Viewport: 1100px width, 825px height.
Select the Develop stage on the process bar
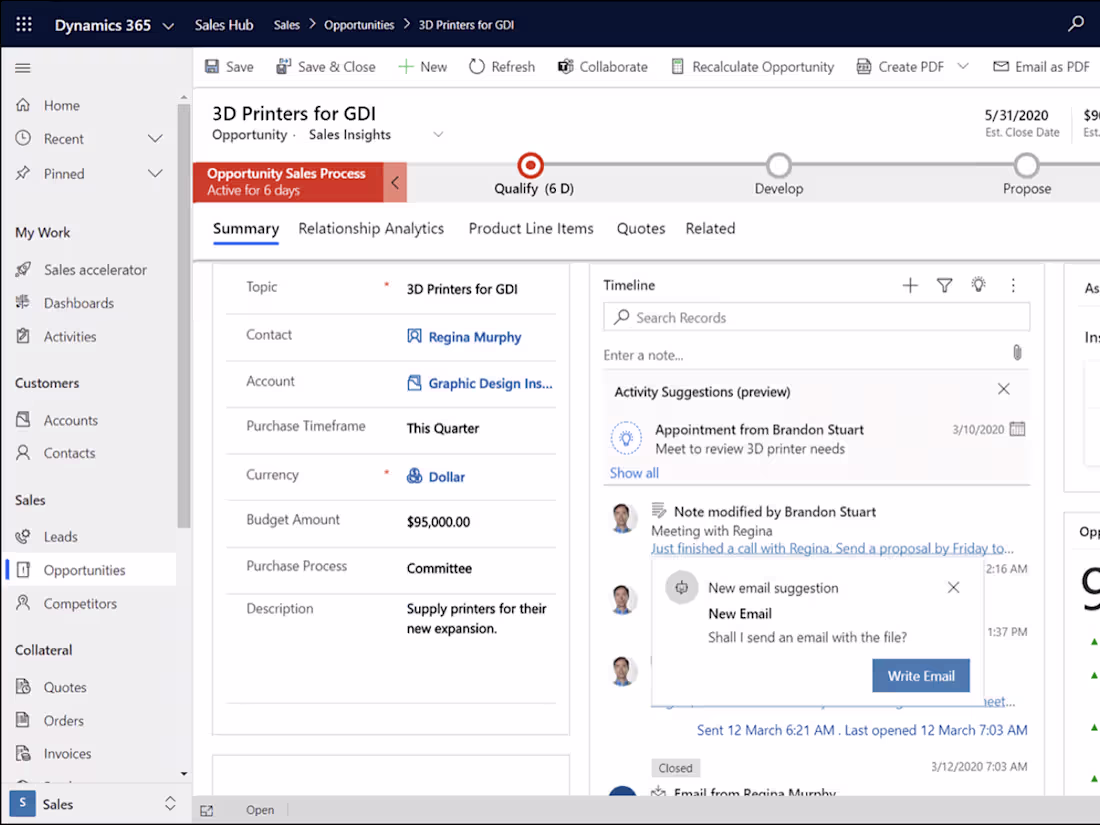click(x=779, y=165)
